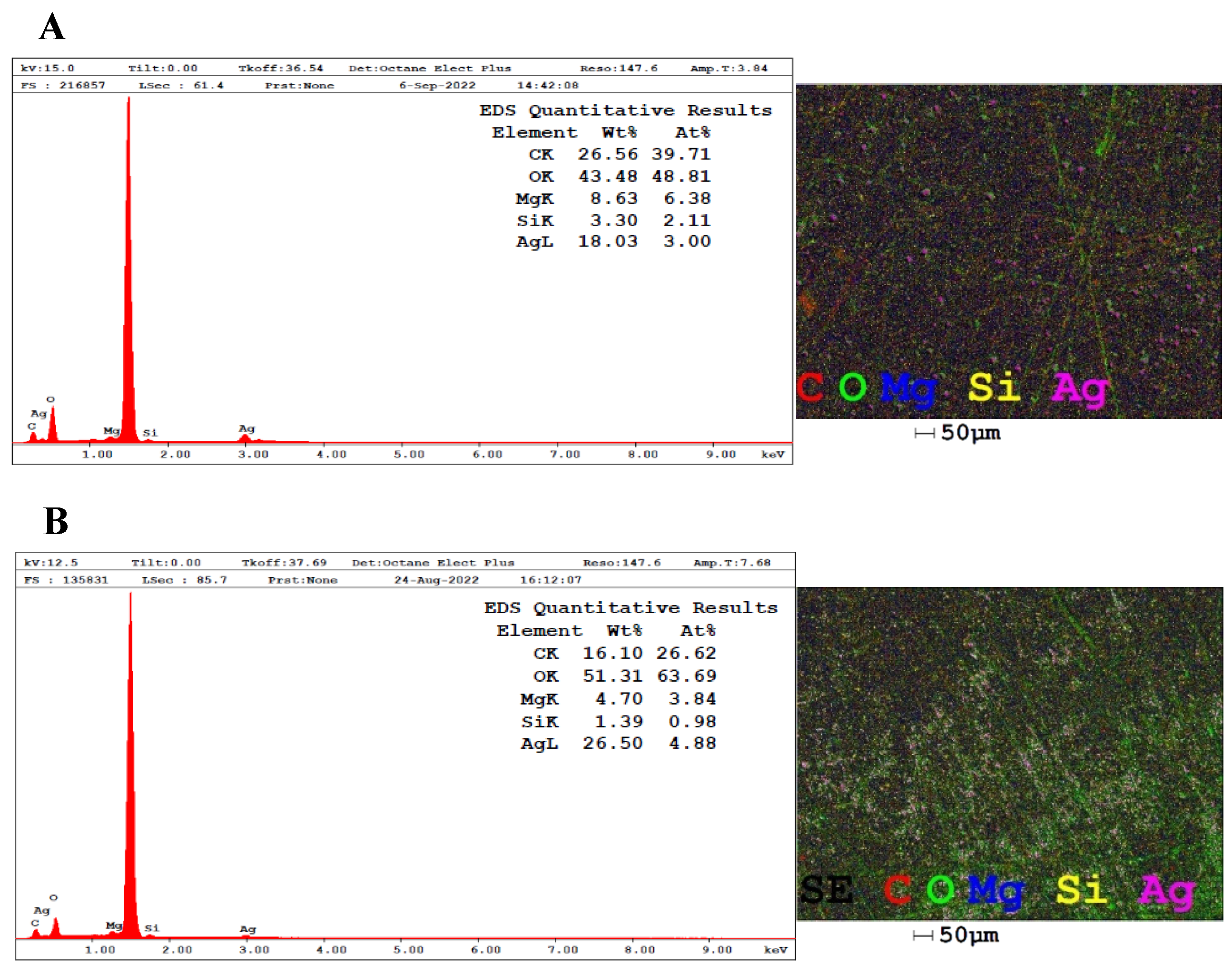Click the EDS Quantitative Results heading in panel A
This screenshot has width=1232, height=974.
point(625,110)
